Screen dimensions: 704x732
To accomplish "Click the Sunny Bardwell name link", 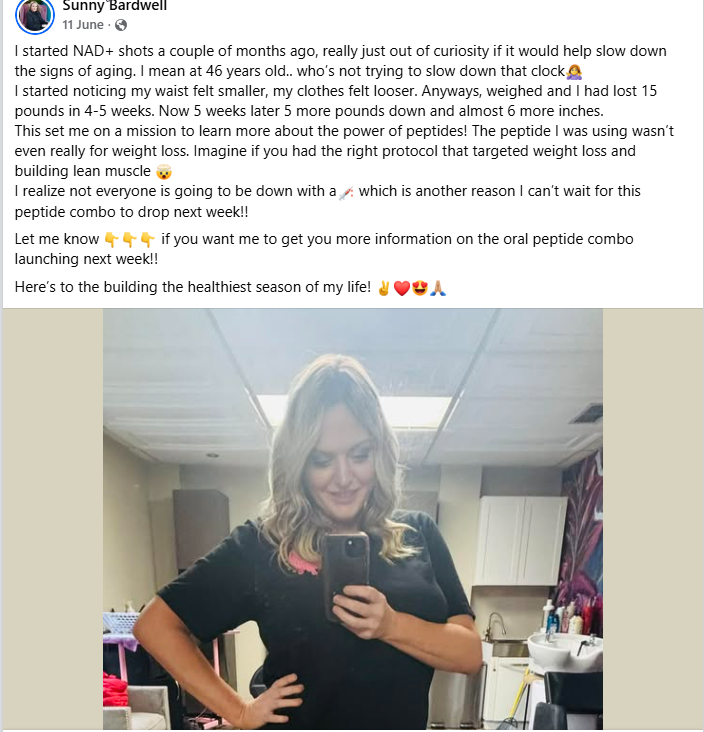I will click(x=114, y=6).
